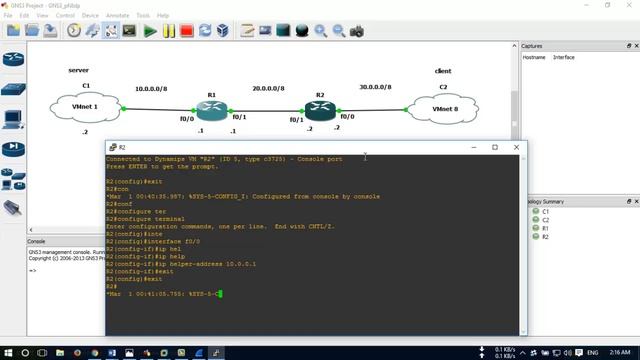Zoom out with the magnifier minus icon
The width and height of the screenshot is (640, 360).
pos(339,31)
